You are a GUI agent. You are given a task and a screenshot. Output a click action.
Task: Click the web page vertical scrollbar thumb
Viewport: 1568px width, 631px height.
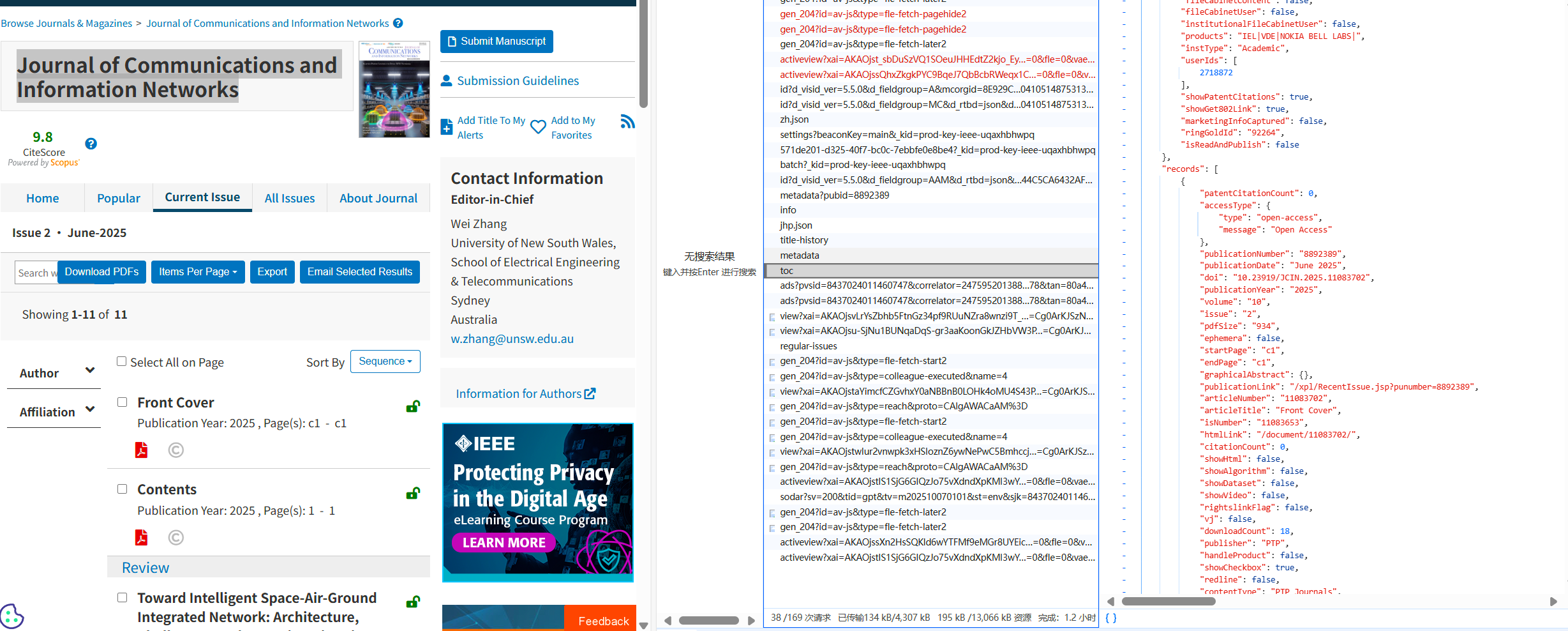[x=643, y=54]
